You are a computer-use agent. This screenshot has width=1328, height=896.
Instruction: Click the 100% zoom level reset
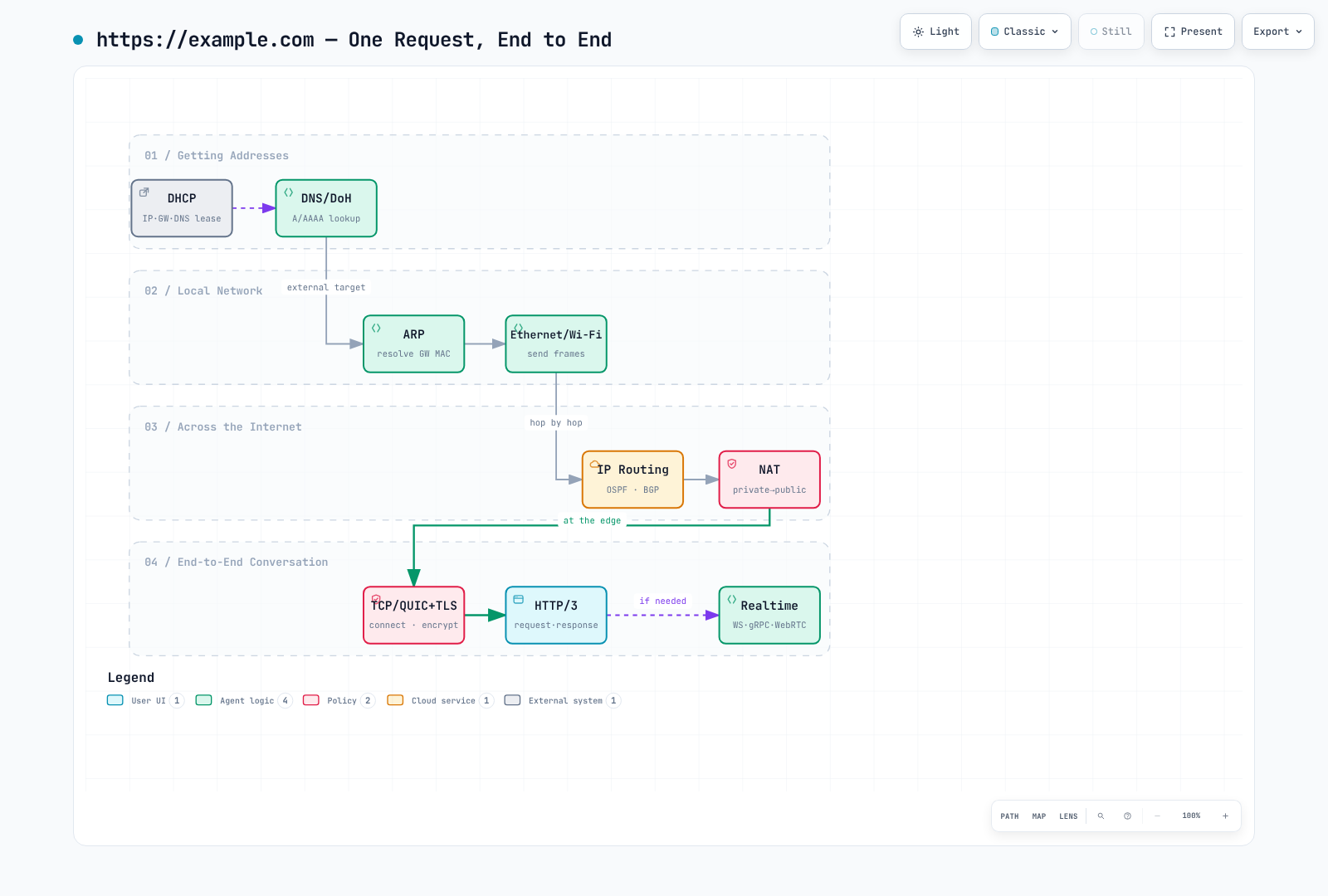coord(1191,816)
